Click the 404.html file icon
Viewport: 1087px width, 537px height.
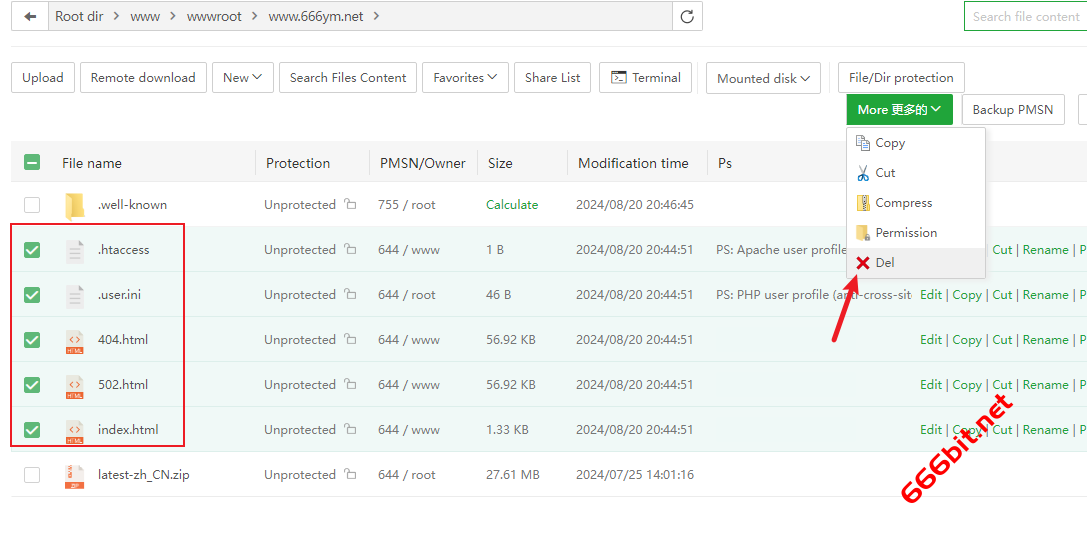coord(75,340)
